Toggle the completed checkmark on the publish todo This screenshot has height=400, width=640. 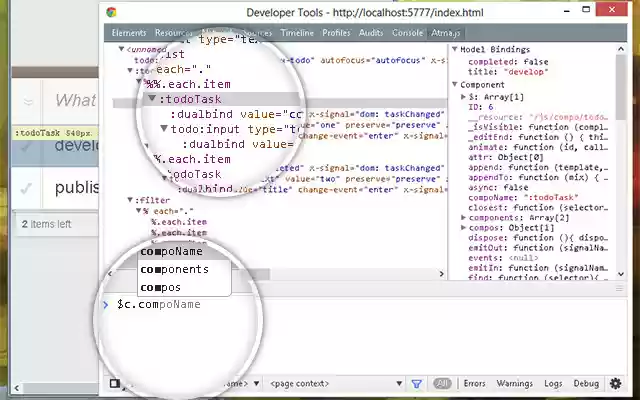[x=27, y=188]
